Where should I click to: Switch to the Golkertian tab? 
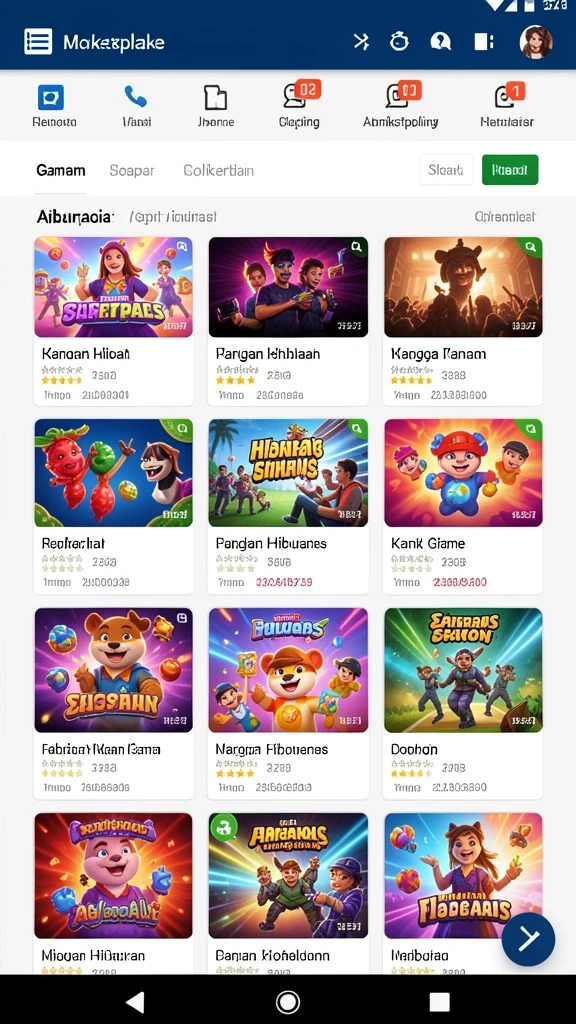point(219,170)
